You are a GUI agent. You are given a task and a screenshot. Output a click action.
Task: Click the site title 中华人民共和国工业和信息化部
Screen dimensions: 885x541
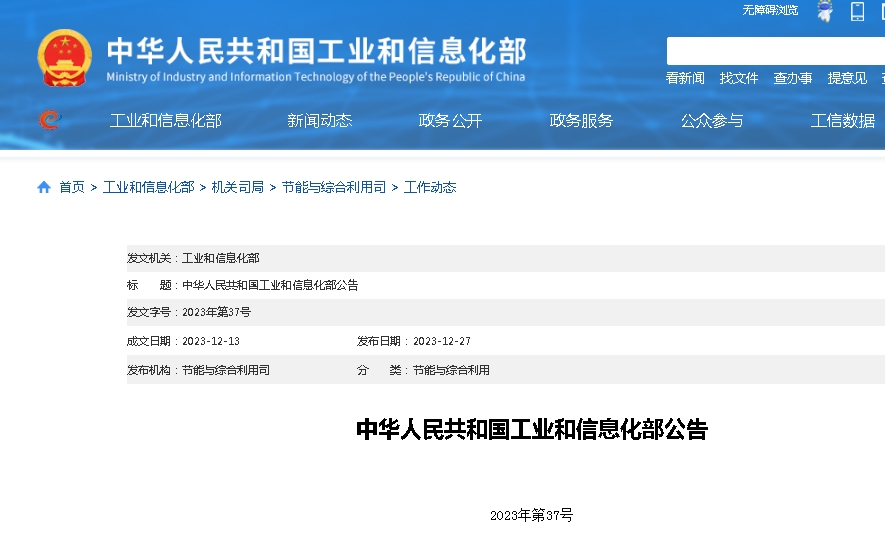click(x=317, y=51)
